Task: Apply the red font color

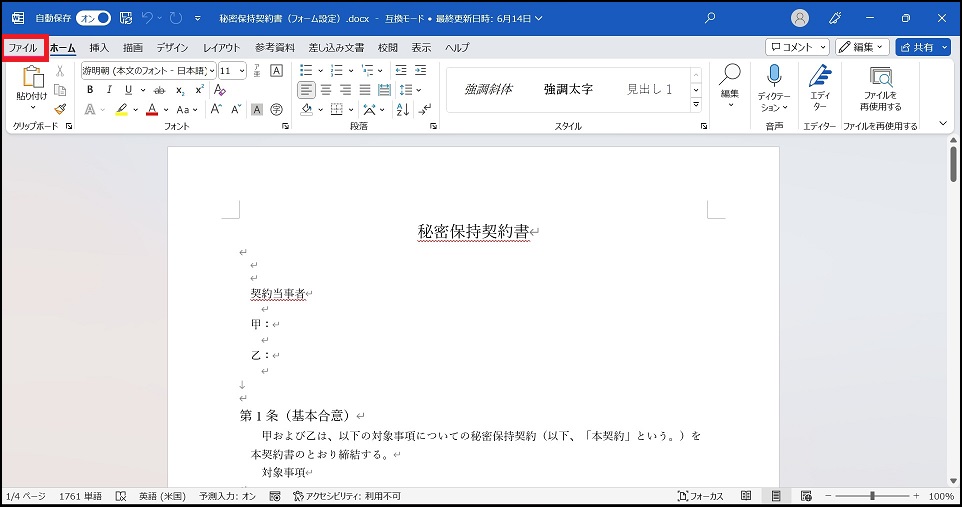Action: point(152,110)
